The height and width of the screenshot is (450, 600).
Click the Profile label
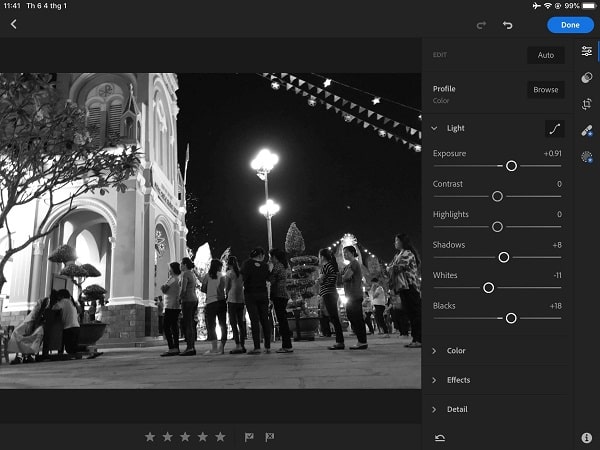click(x=444, y=89)
